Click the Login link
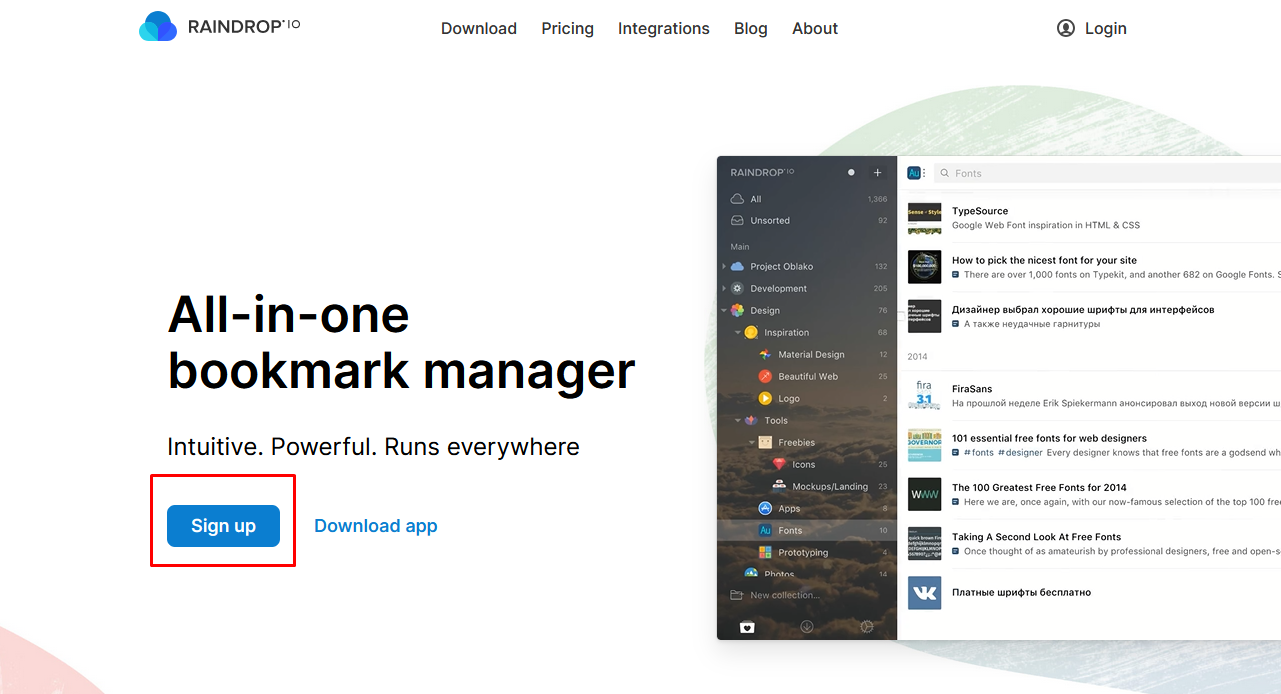The height and width of the screenshot is (694, 1281). coord(1106,28)
